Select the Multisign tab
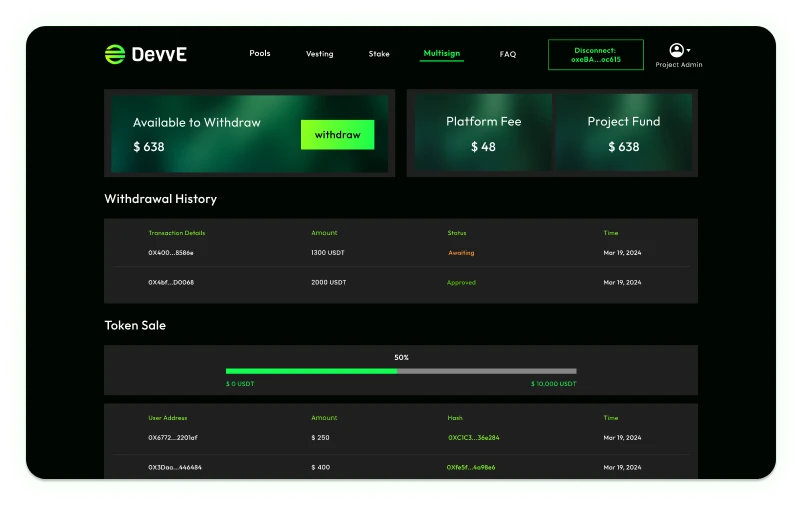The width and height of the screenshot is (802, 506). (441, 53)
